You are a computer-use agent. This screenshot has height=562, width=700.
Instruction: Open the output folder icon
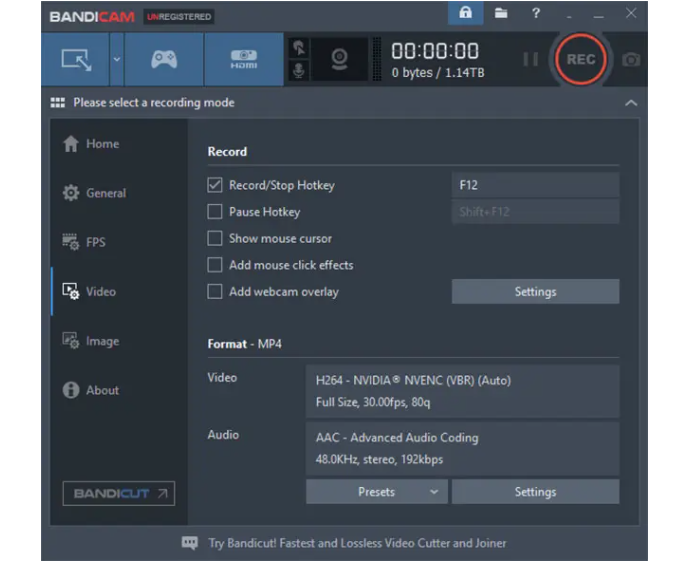coord(501,13)
